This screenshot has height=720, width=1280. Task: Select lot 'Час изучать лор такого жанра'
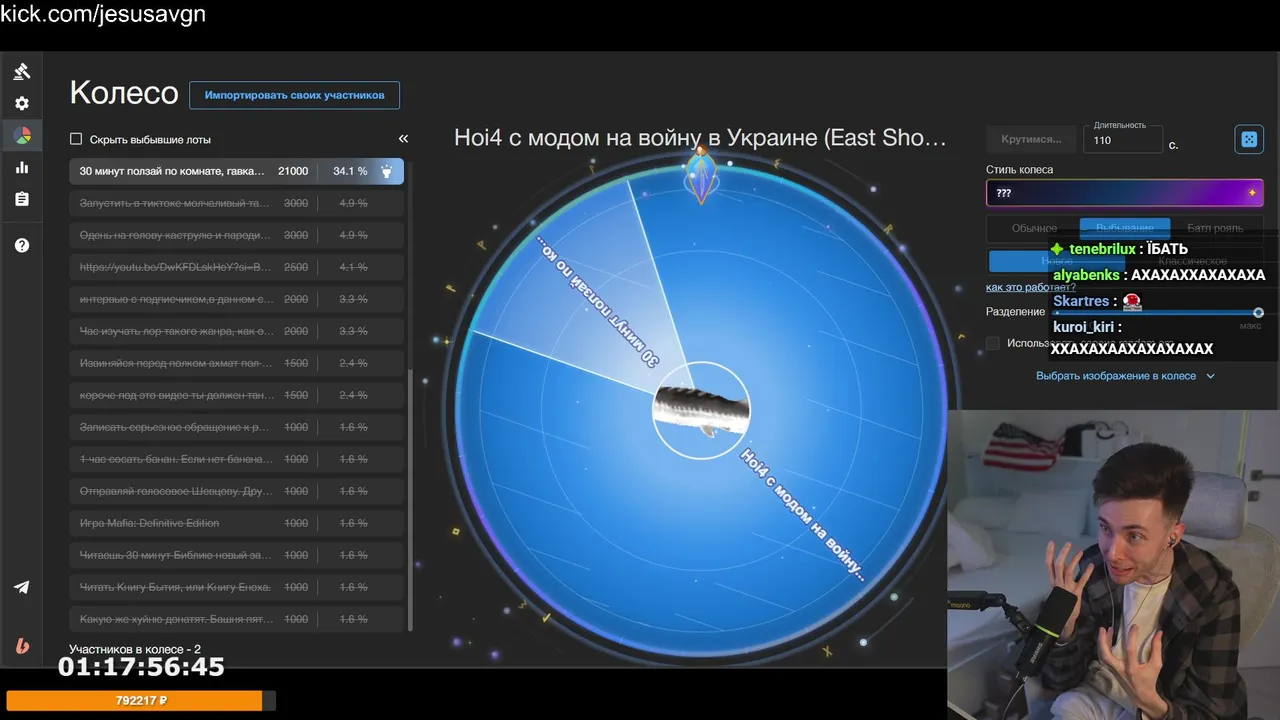point(237,331)
